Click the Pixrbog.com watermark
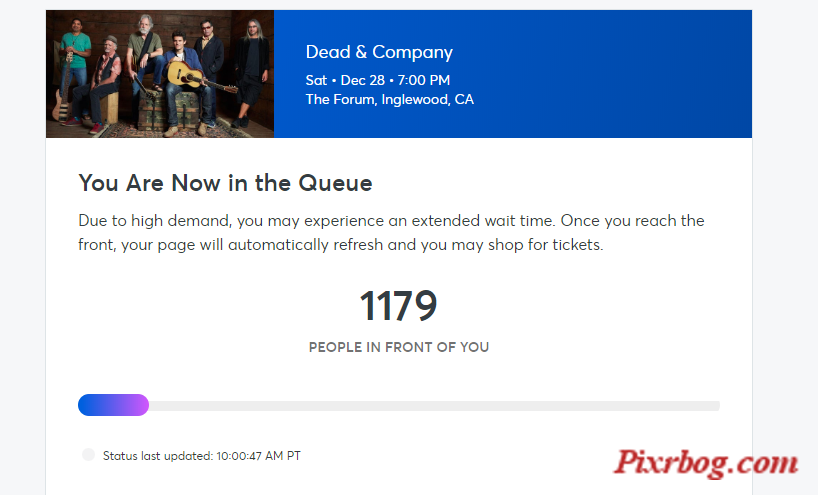This screenshot has height=495, width=818. click(706, 462)
